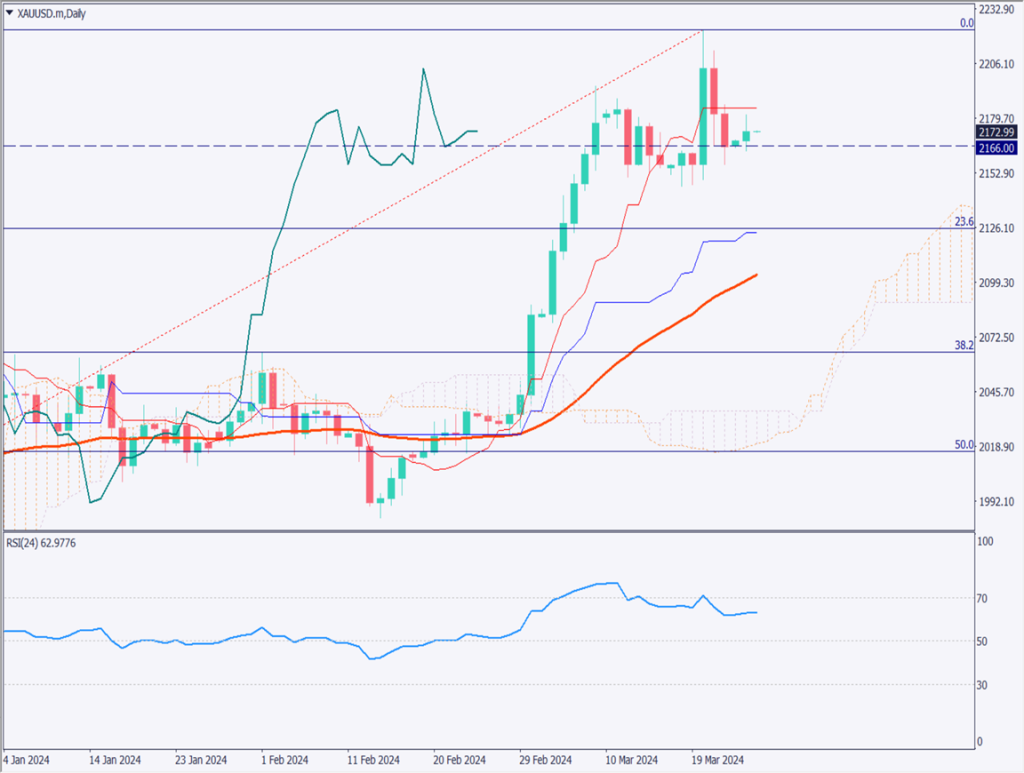
Task: Select the current price tag 2172.99
Action: tap(995, 132)
